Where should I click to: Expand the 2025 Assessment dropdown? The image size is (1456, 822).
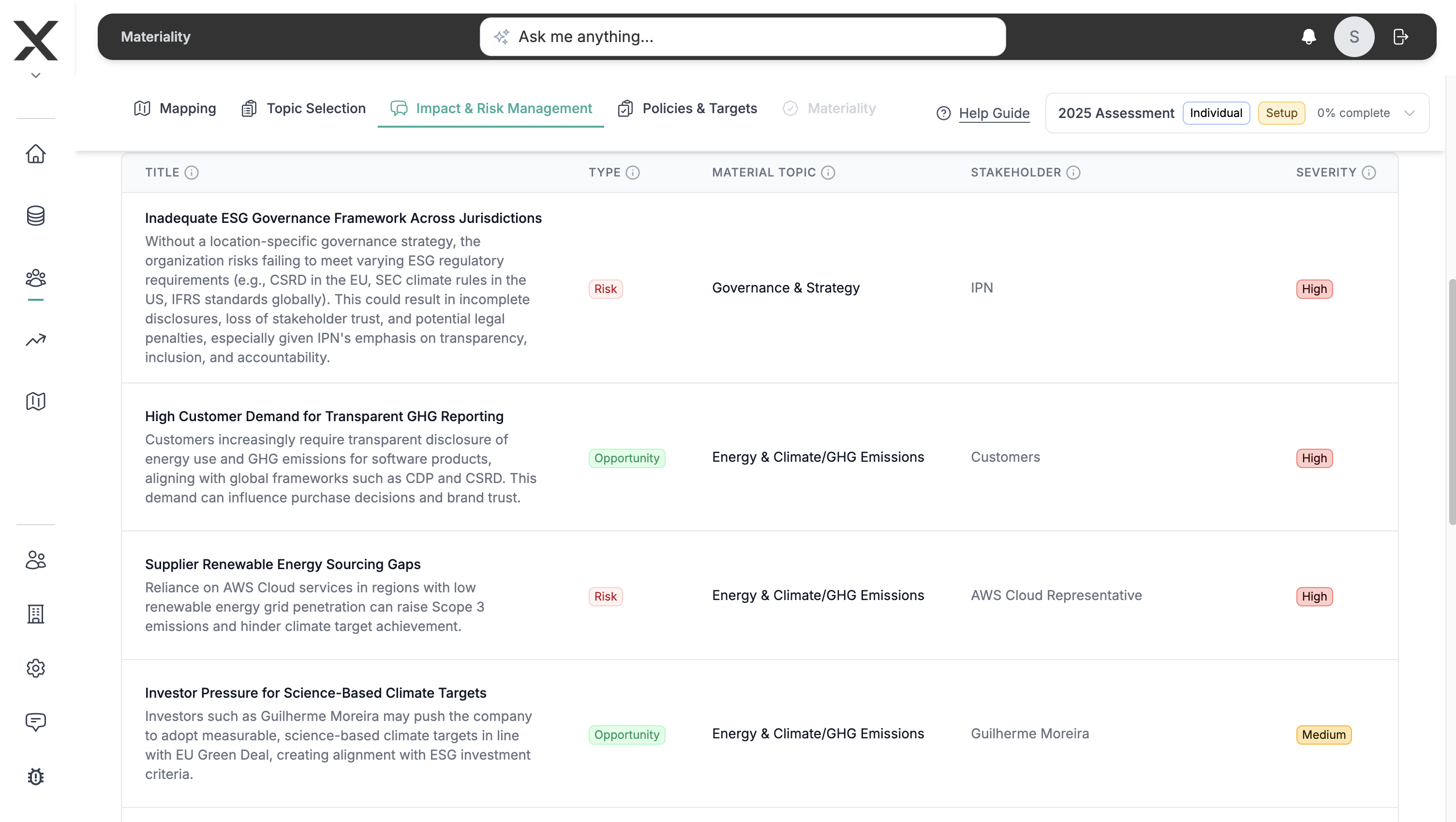[1409, 113]
